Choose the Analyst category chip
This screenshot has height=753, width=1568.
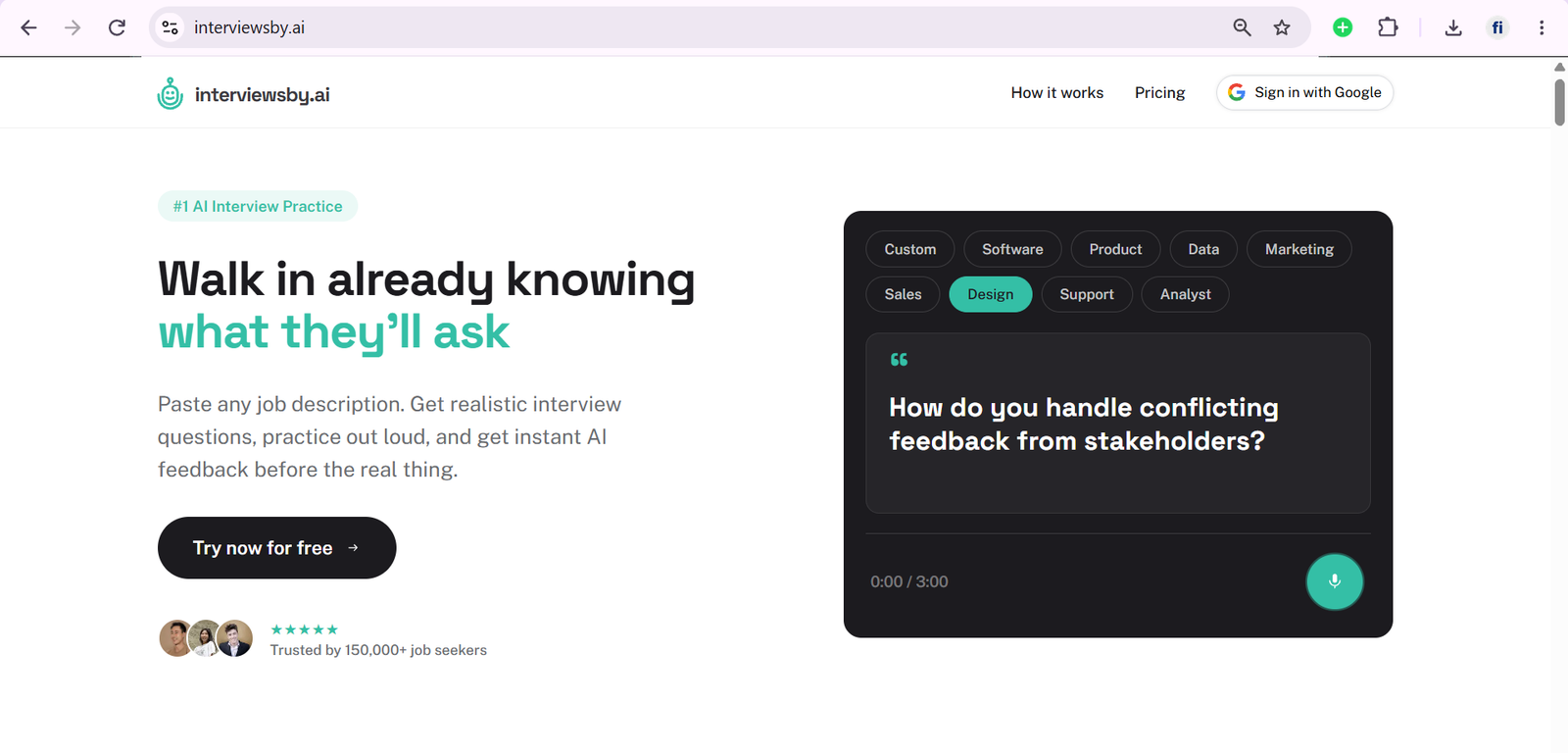[x=1186, y=294]
